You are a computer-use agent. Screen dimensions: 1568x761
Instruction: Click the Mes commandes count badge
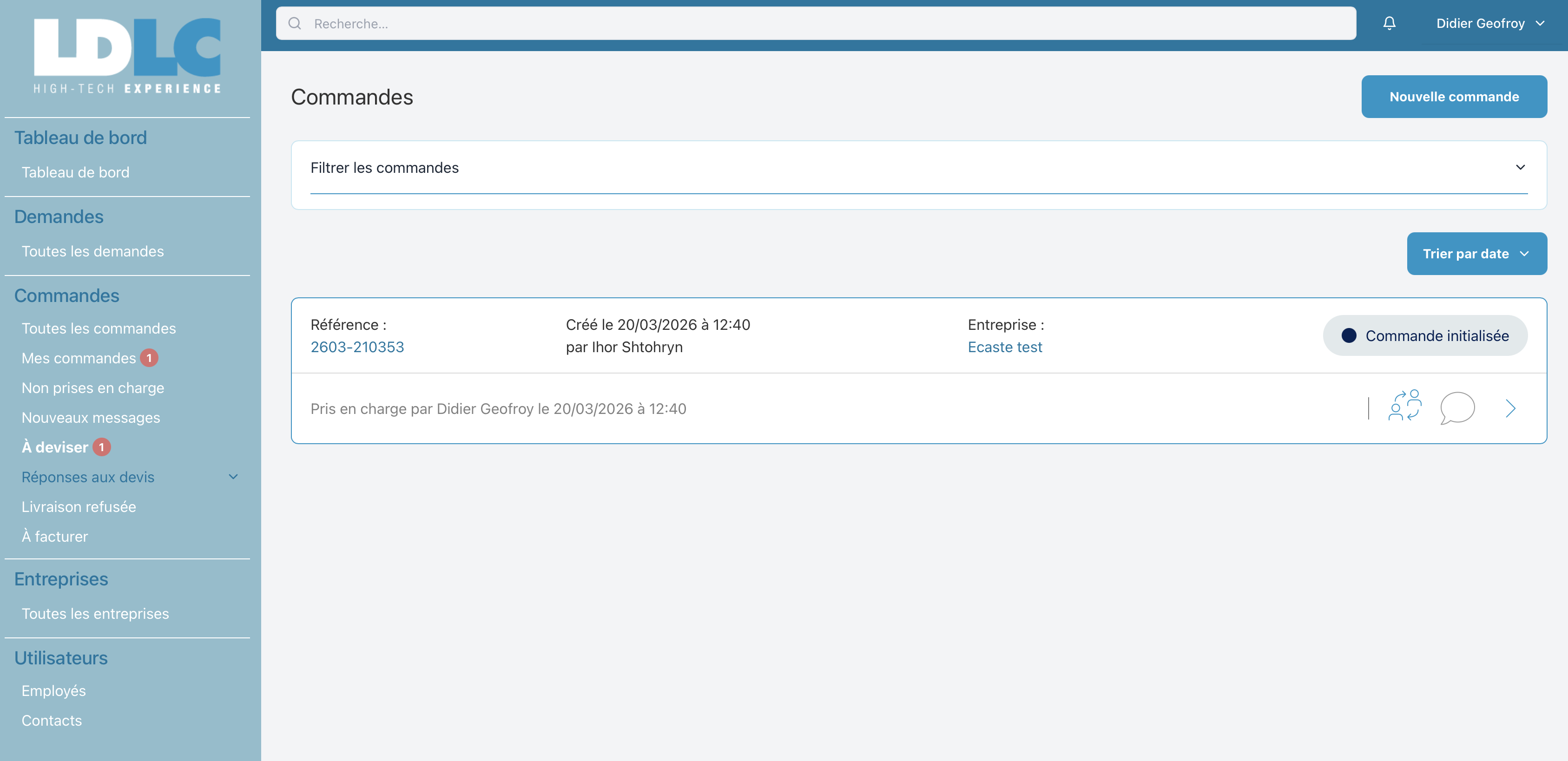coord(149,358)
